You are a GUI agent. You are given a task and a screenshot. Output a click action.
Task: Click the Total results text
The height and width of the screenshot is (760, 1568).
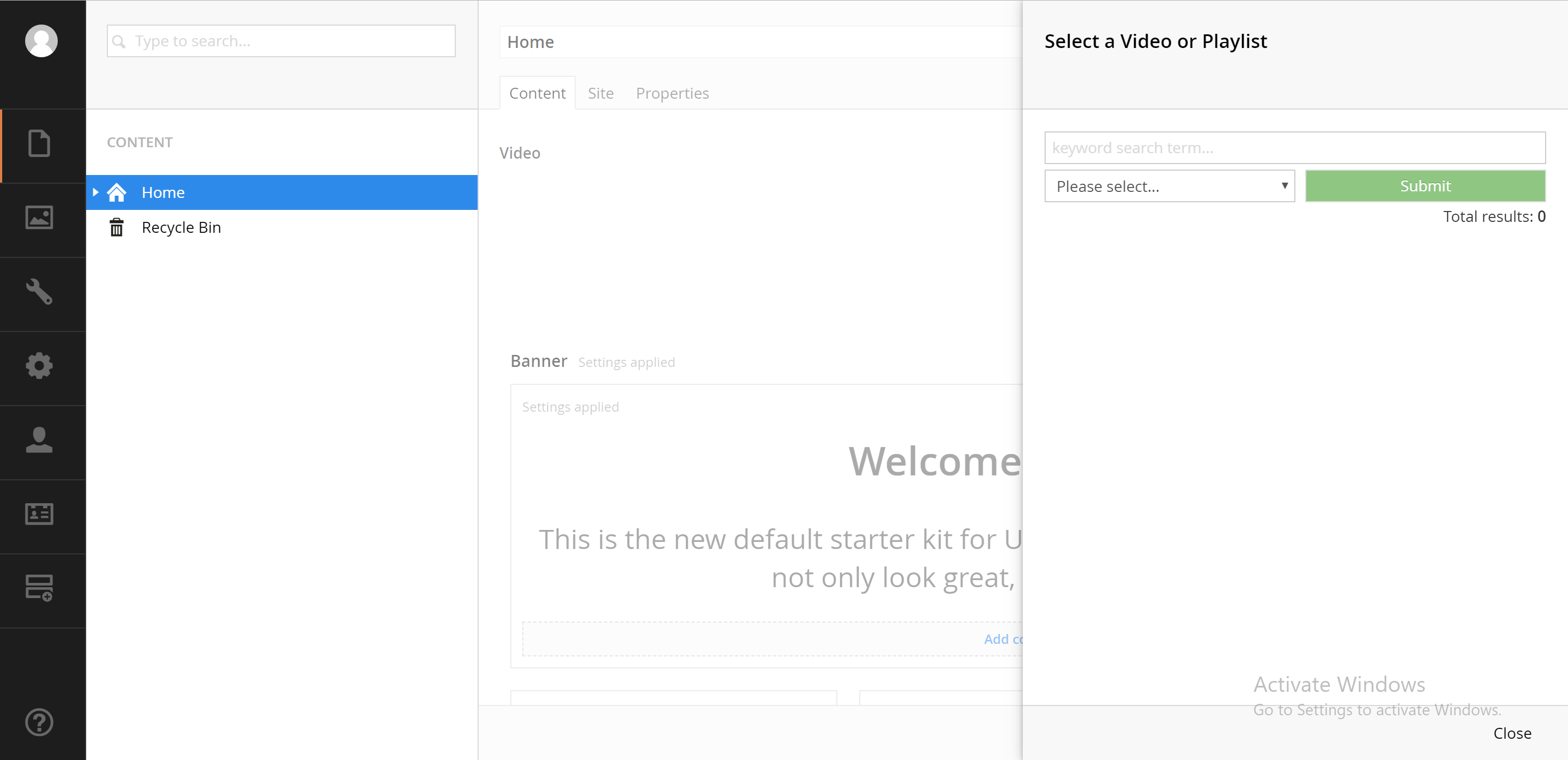[x=1494, y=216]
